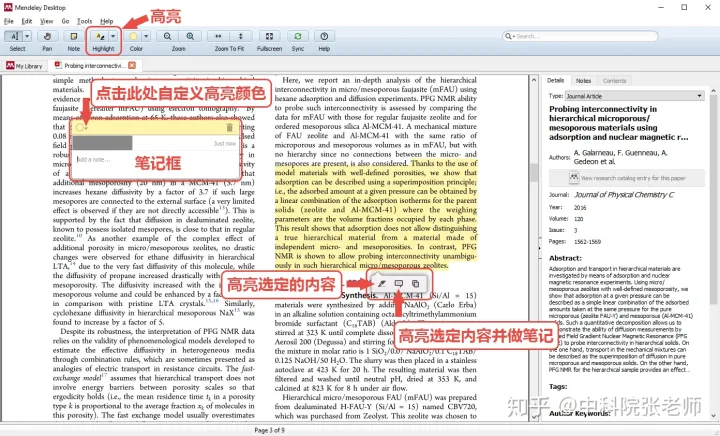Highlight selection using popup marker icon
This screenshot has height=436, width=720.
point(382,284)
